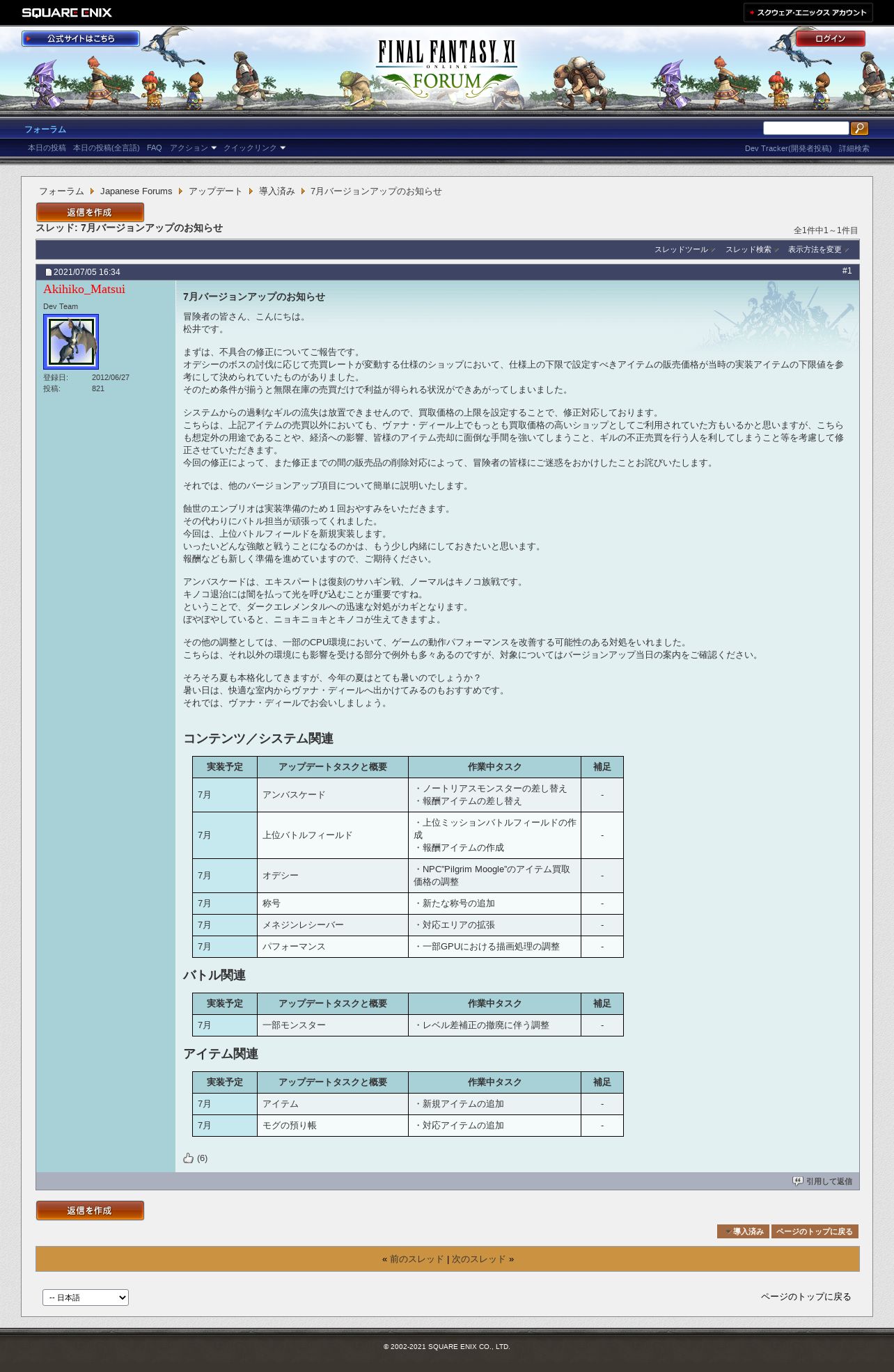The image size is (894, 1372).
Task: Open スクウェア・エニックス アカウント button
Action: tap(808, 13)
